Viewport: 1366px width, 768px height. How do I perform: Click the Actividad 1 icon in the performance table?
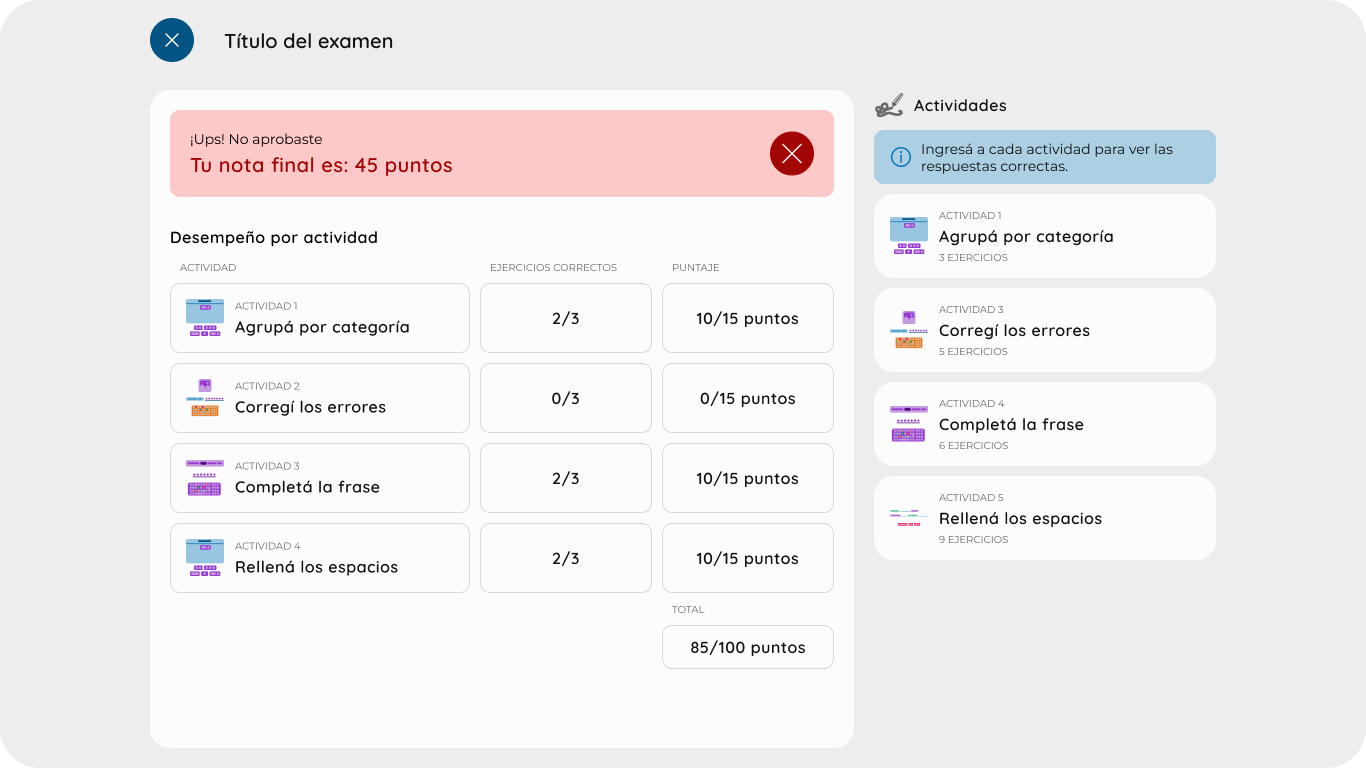pyautogui.click(x=205, y=318)
